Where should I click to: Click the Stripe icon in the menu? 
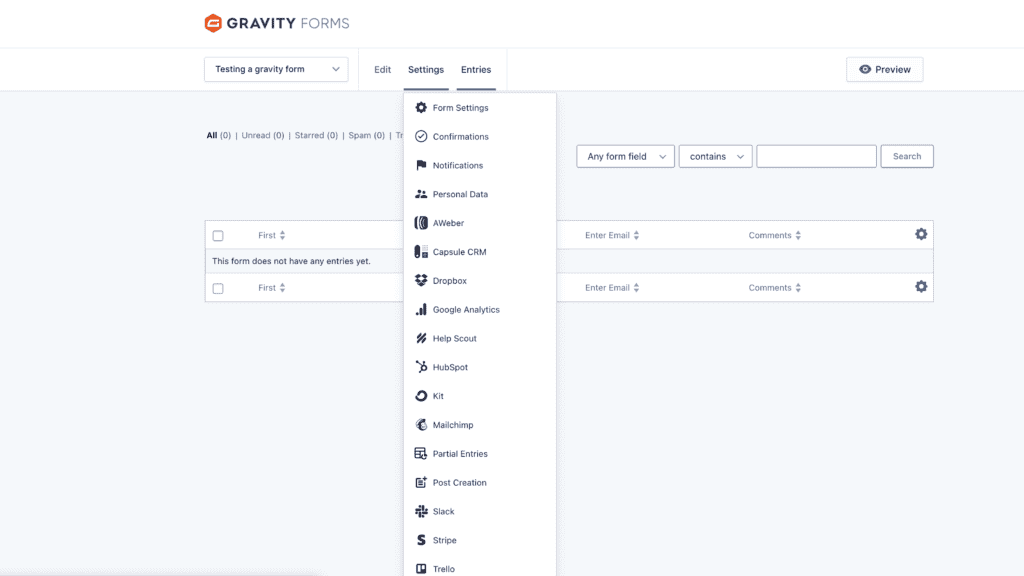coord(421,540)
